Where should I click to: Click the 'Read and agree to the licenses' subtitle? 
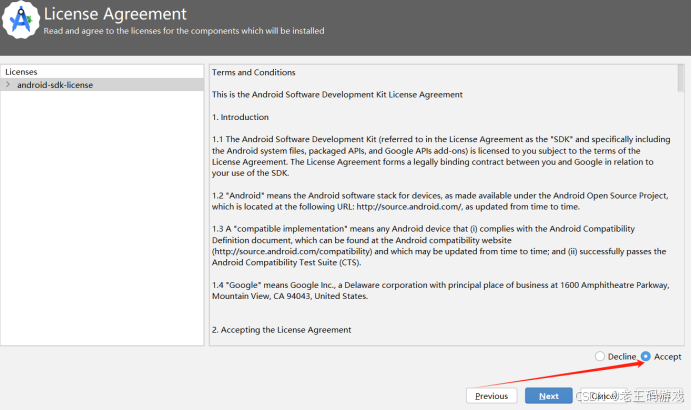coord(184,31)
